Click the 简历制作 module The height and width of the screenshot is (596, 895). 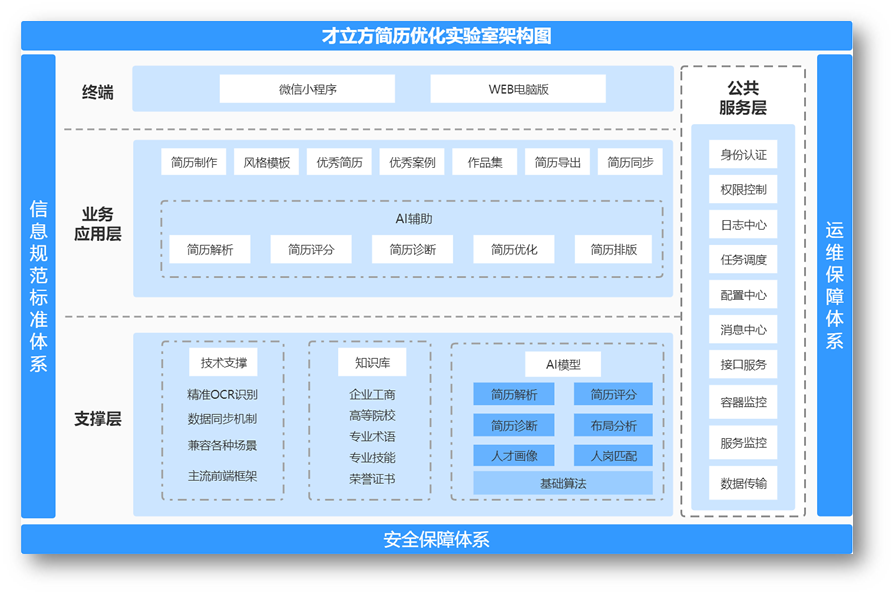(194, 161)
